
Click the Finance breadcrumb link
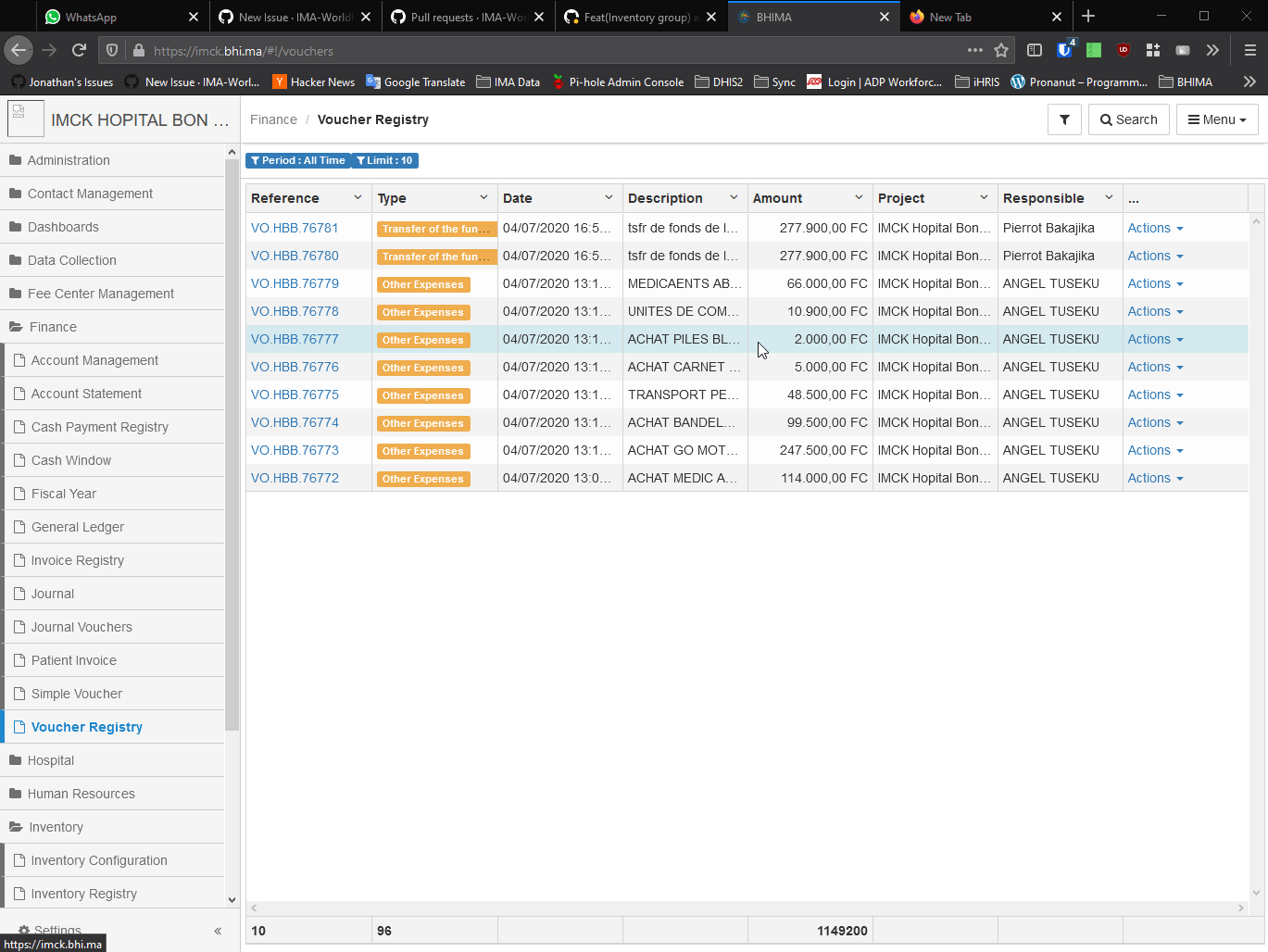tap(273, 119)
